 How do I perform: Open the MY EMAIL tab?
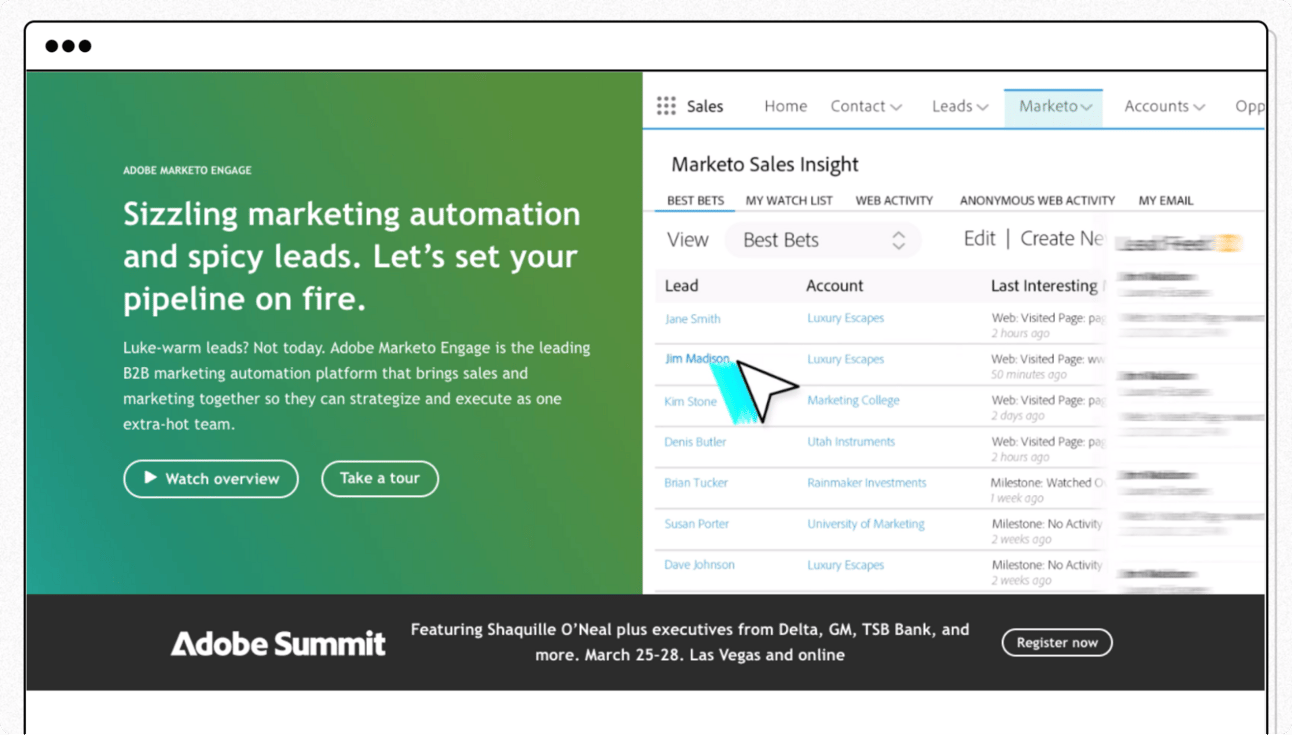1165,200
